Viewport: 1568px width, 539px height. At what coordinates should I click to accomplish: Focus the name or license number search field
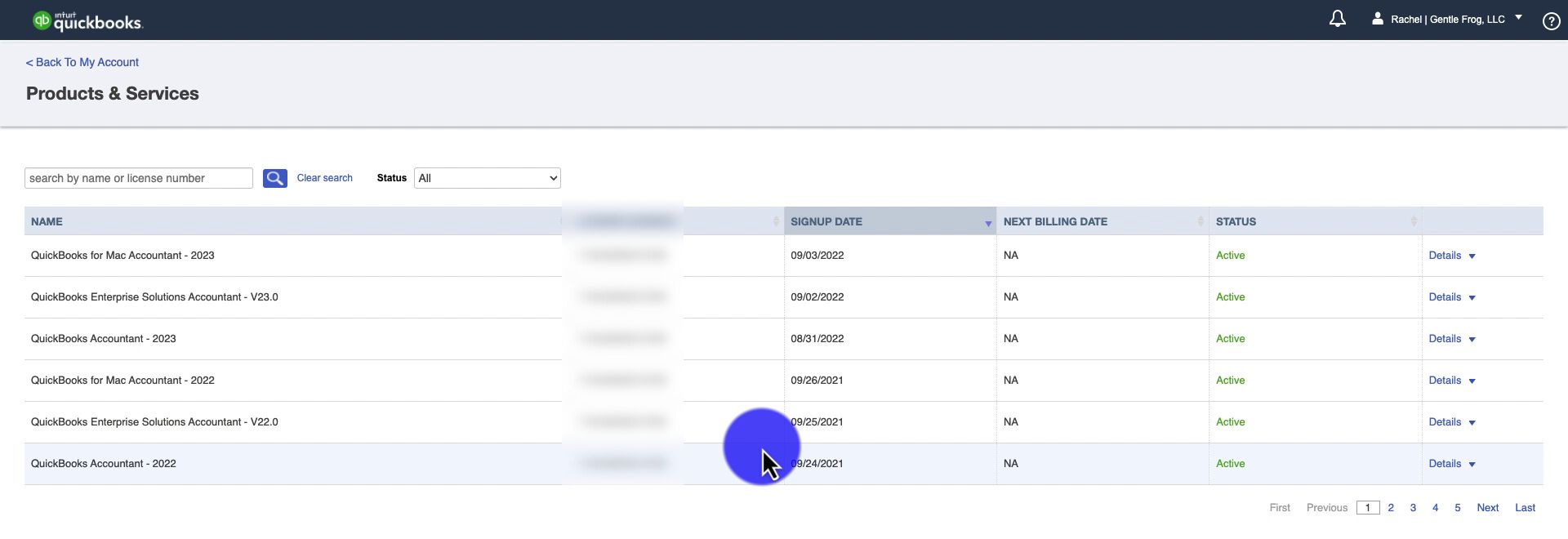tap(139, 178)
